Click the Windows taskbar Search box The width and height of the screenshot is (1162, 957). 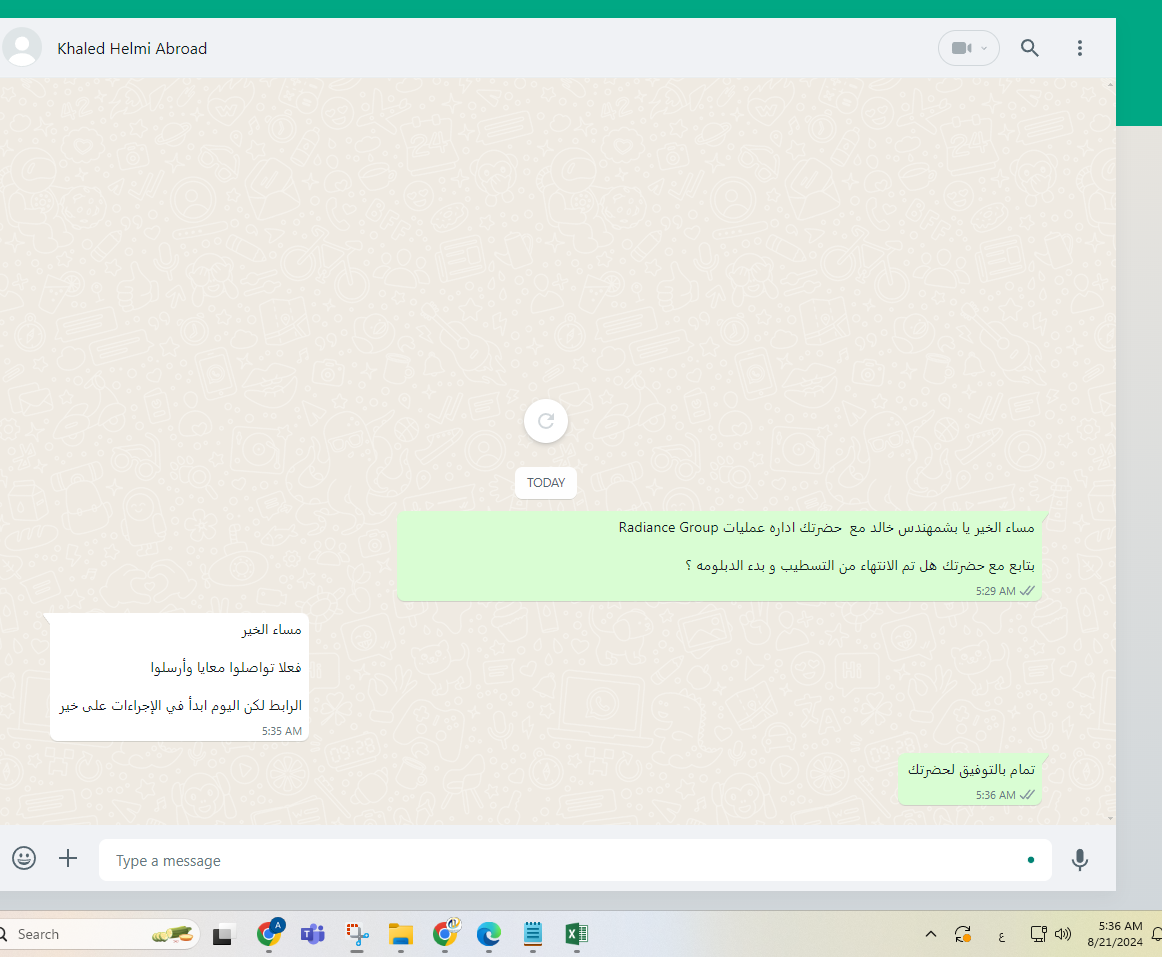[x=99, y=934]
